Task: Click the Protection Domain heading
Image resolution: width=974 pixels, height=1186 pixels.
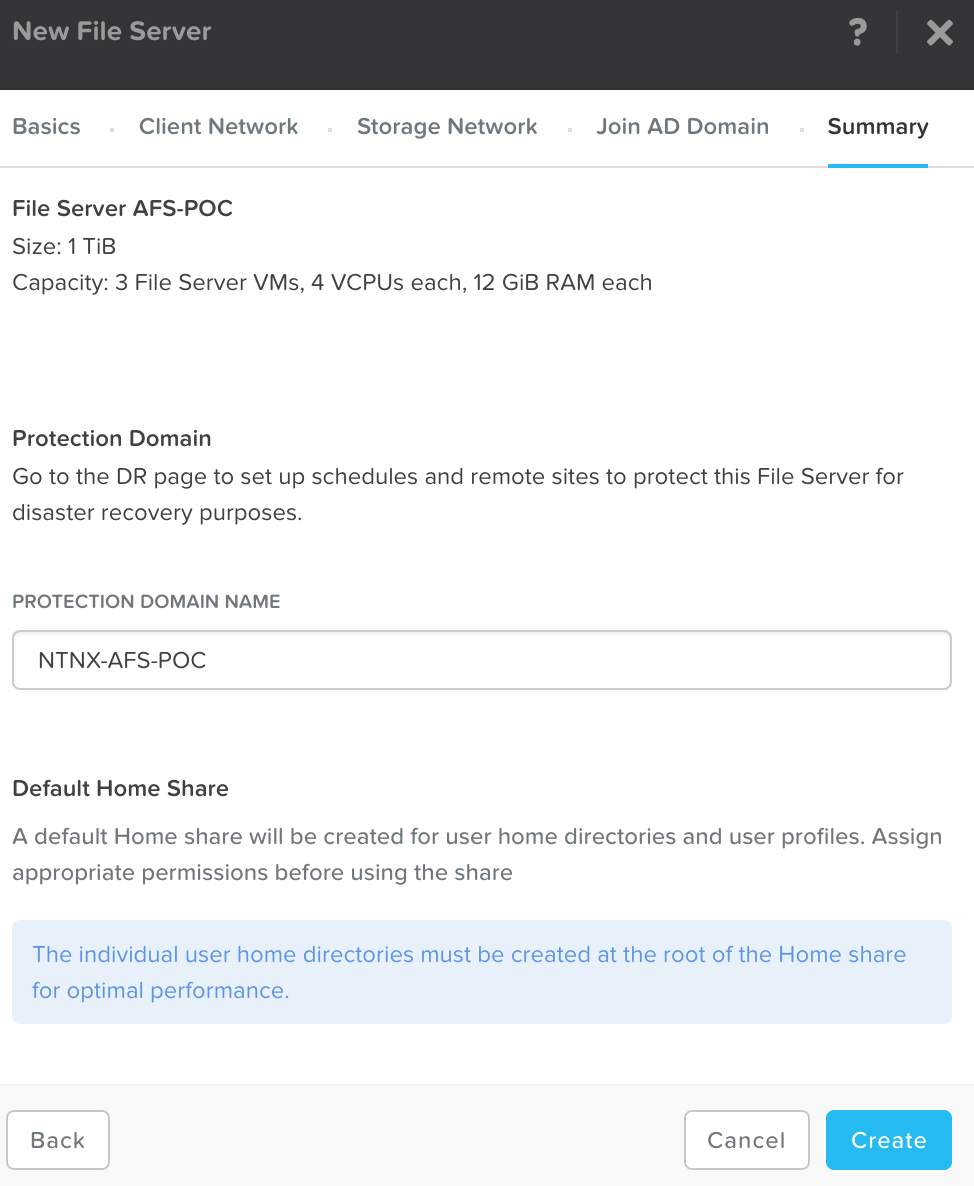Action: (x=112, y=438)
